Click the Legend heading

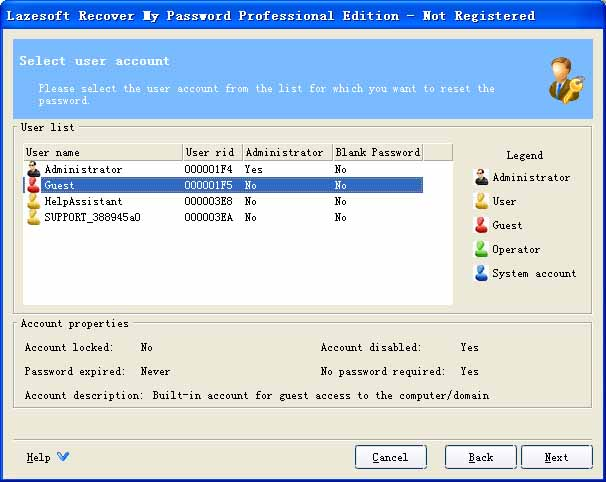click(x=524, y=155)
